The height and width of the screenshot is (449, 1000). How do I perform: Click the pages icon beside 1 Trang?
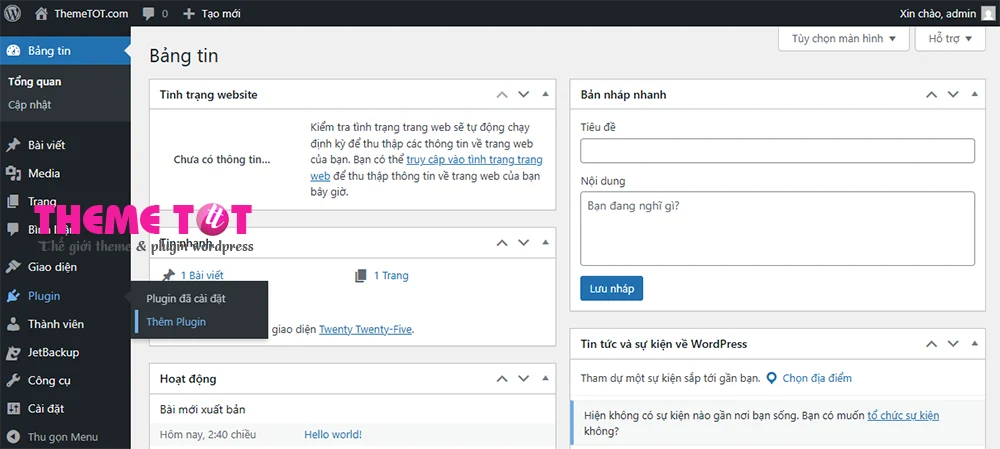click(x=361, y=276)
